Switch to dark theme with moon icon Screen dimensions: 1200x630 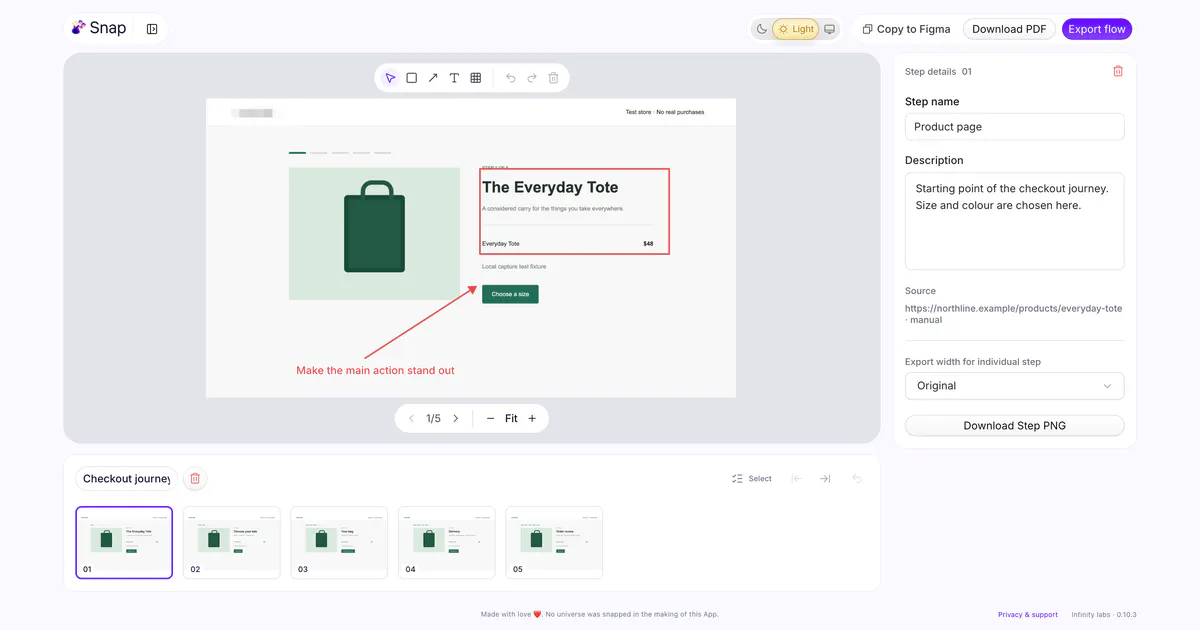762,29
